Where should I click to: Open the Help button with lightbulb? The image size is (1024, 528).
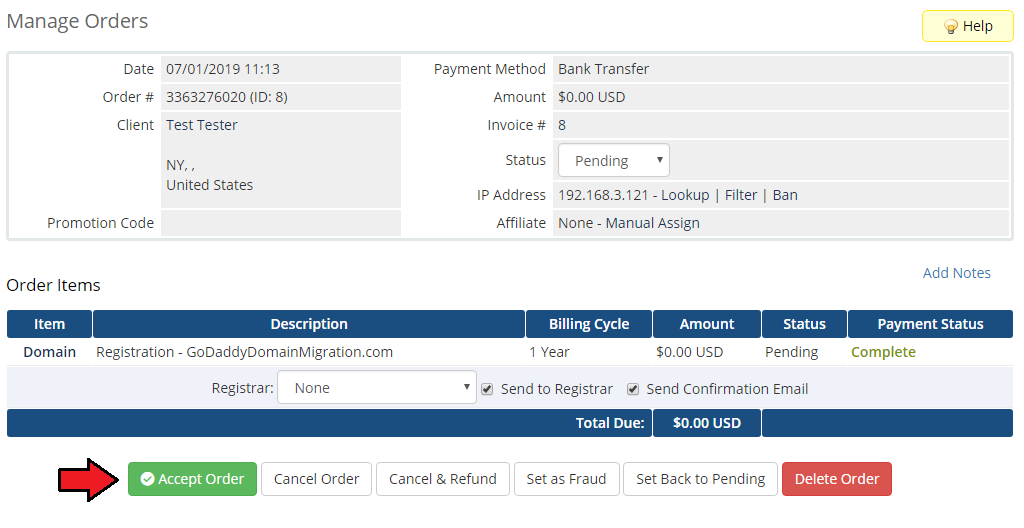(967, 26)
